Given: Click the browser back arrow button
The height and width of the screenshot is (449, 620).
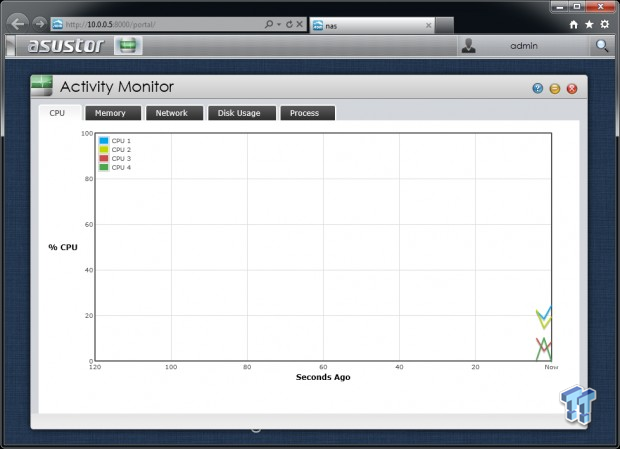Looking at the screenshot, I should point(18,24).
